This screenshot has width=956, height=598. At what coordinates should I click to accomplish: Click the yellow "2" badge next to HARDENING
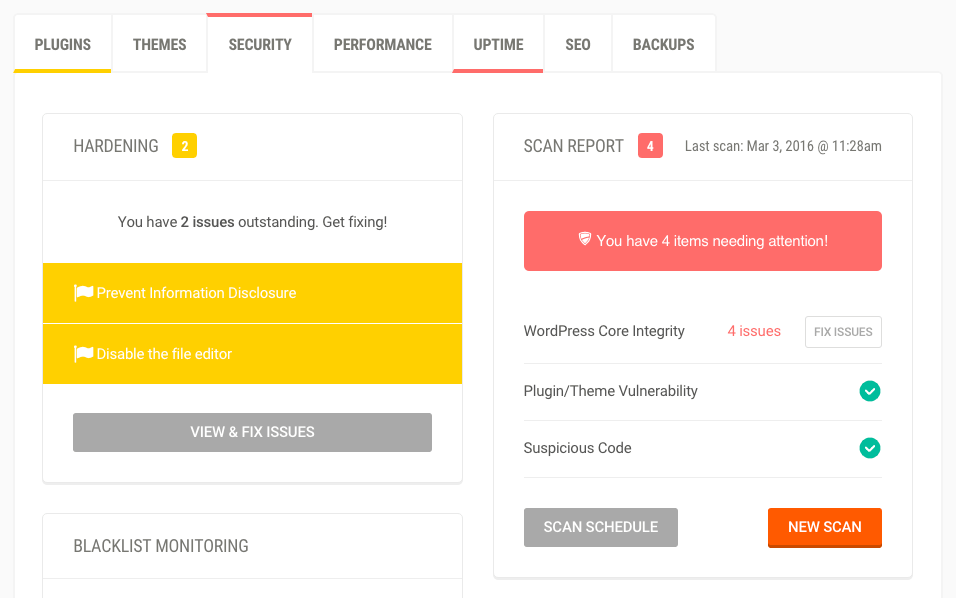(x=185, y=145)
